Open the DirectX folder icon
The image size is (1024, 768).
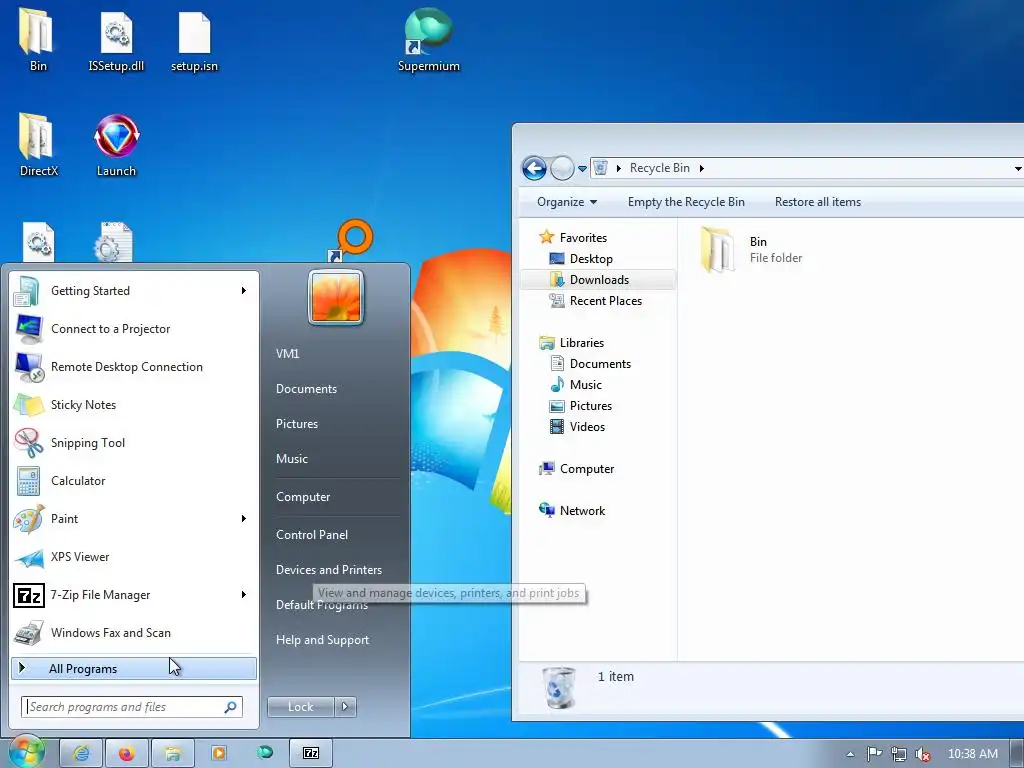tap(38, 144)
